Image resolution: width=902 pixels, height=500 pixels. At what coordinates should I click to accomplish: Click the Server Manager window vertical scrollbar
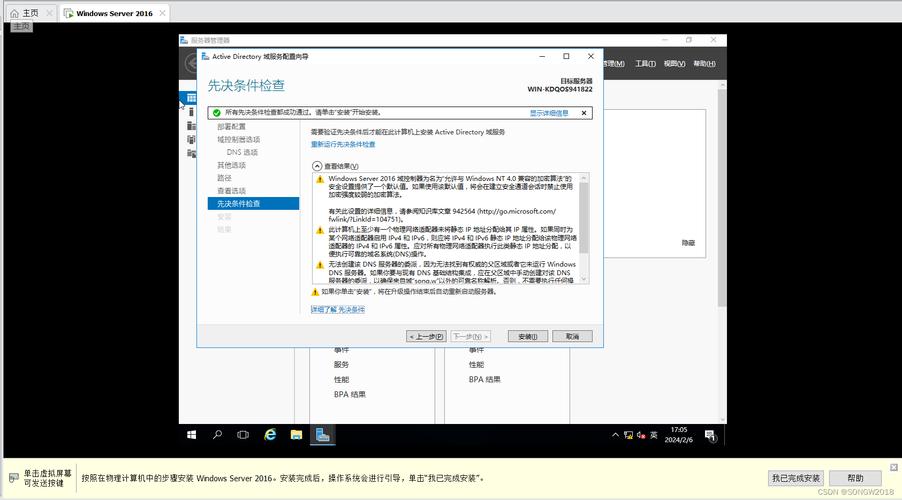722,197
